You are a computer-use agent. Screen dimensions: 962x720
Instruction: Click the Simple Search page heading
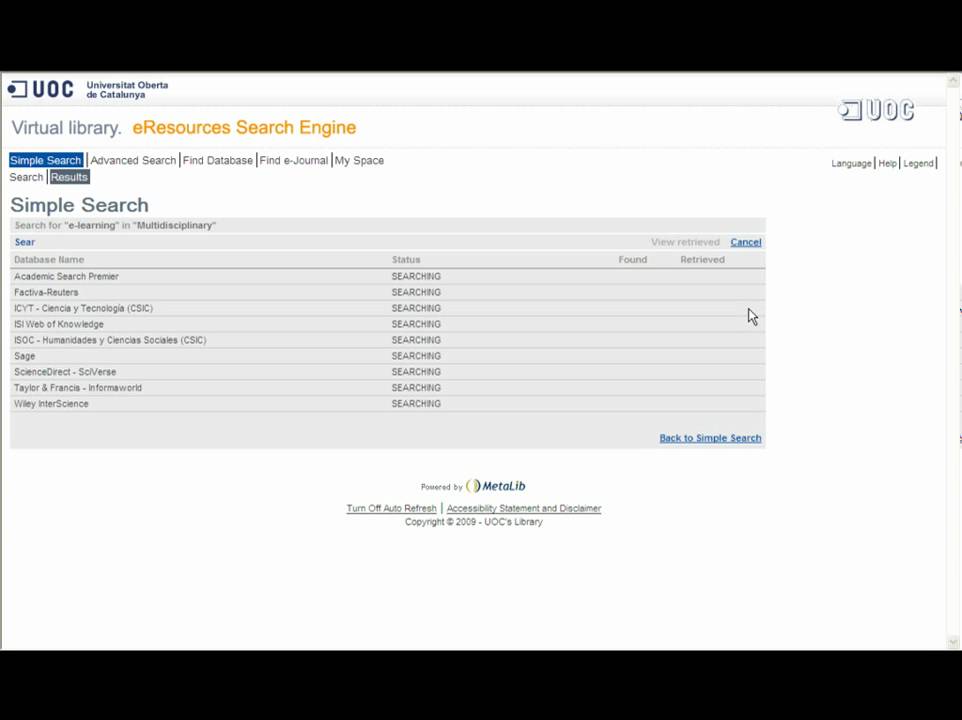pyautogui.click(x=80, y=205)
